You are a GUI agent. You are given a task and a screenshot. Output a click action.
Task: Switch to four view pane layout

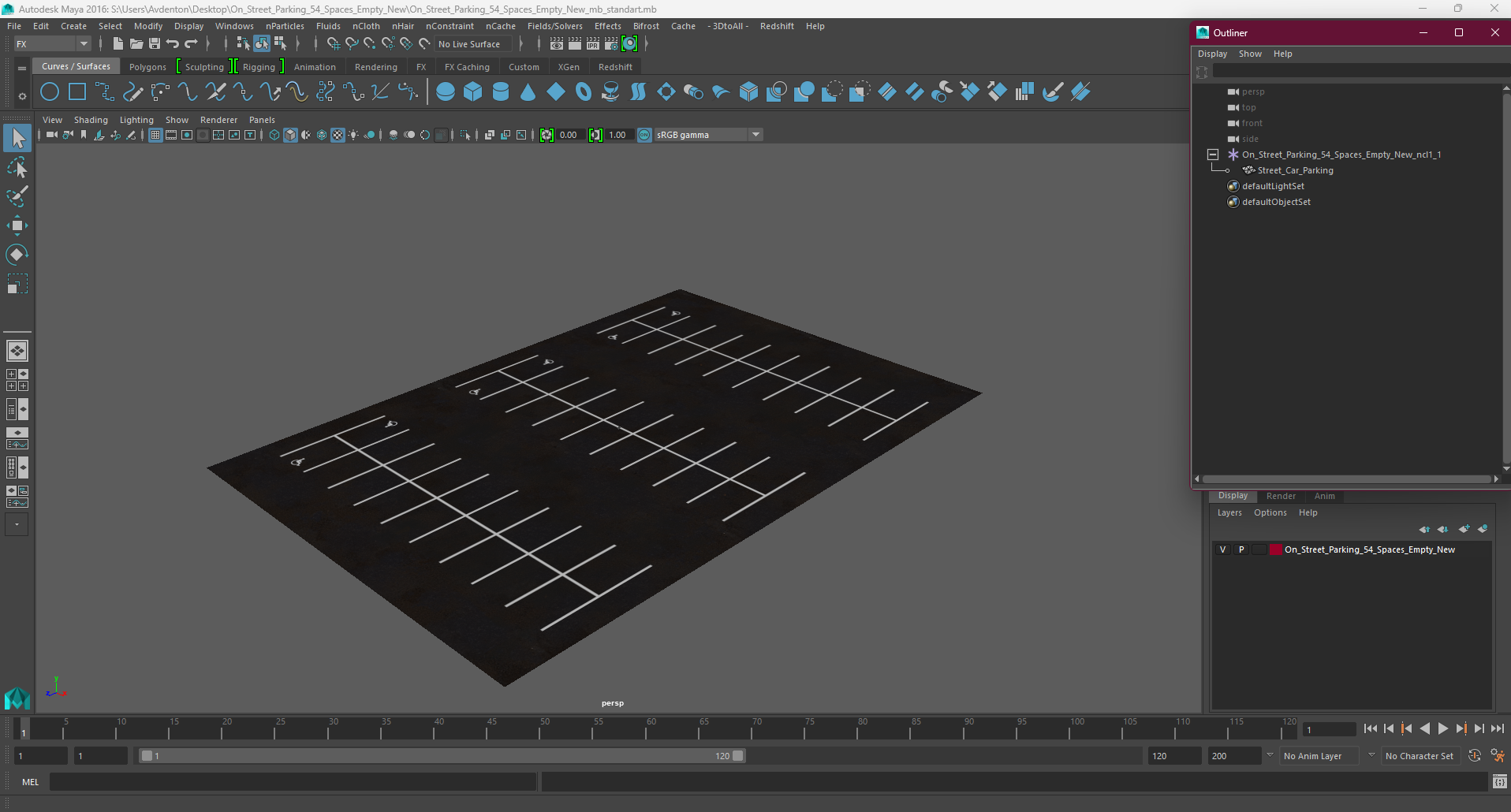[17, 380]
